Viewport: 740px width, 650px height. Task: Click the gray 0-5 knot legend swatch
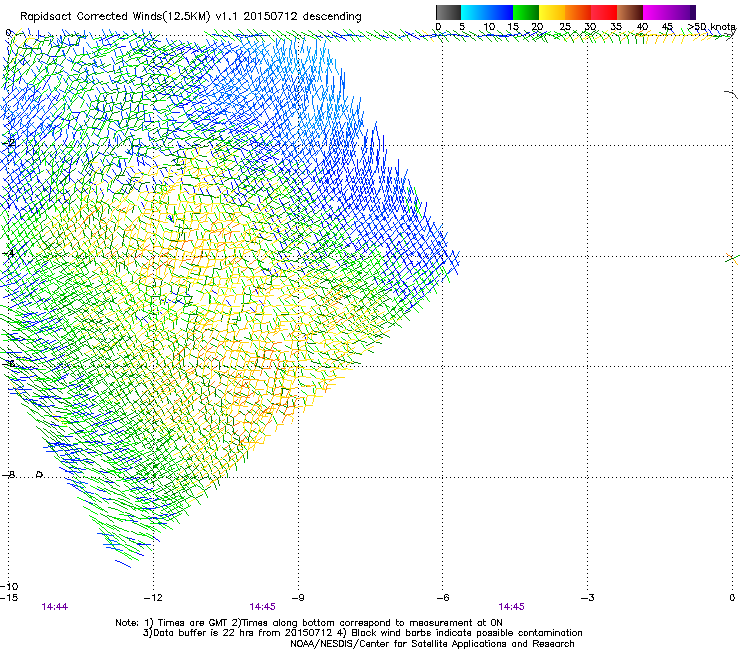pos(448,12)
